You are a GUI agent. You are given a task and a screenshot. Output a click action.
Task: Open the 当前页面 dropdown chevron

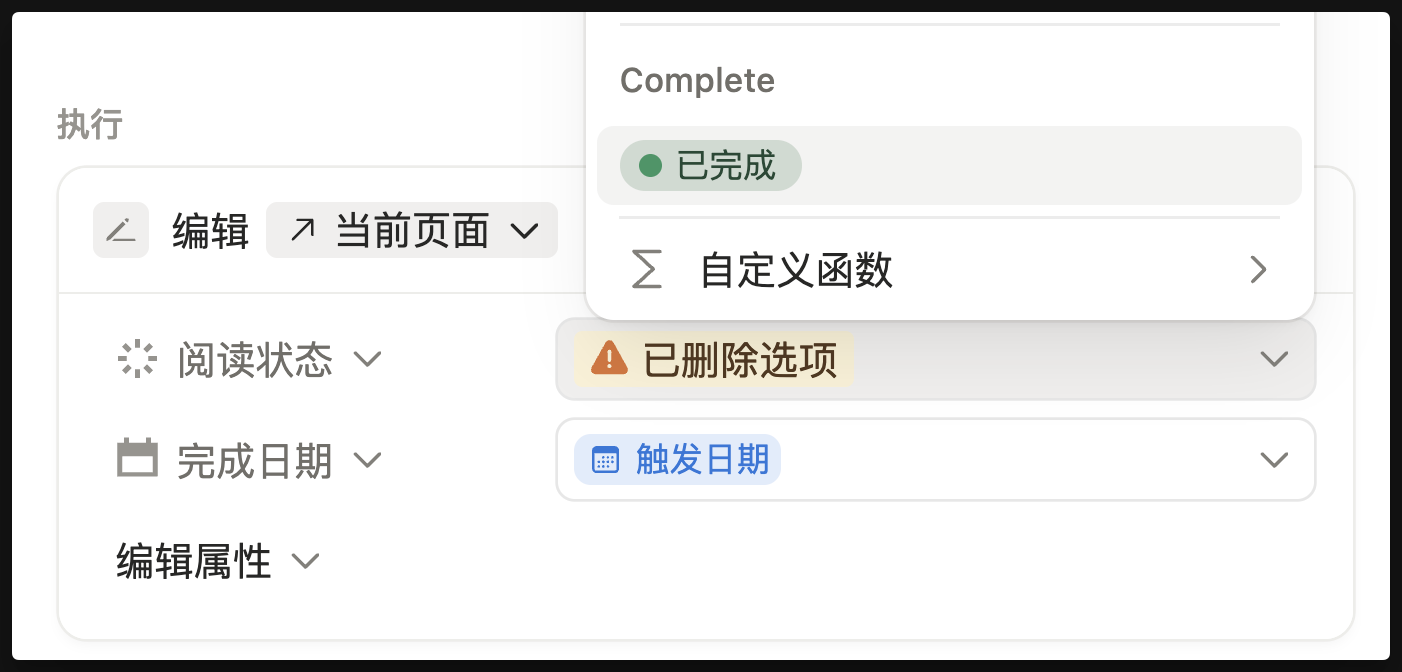[x=525, y=231]
